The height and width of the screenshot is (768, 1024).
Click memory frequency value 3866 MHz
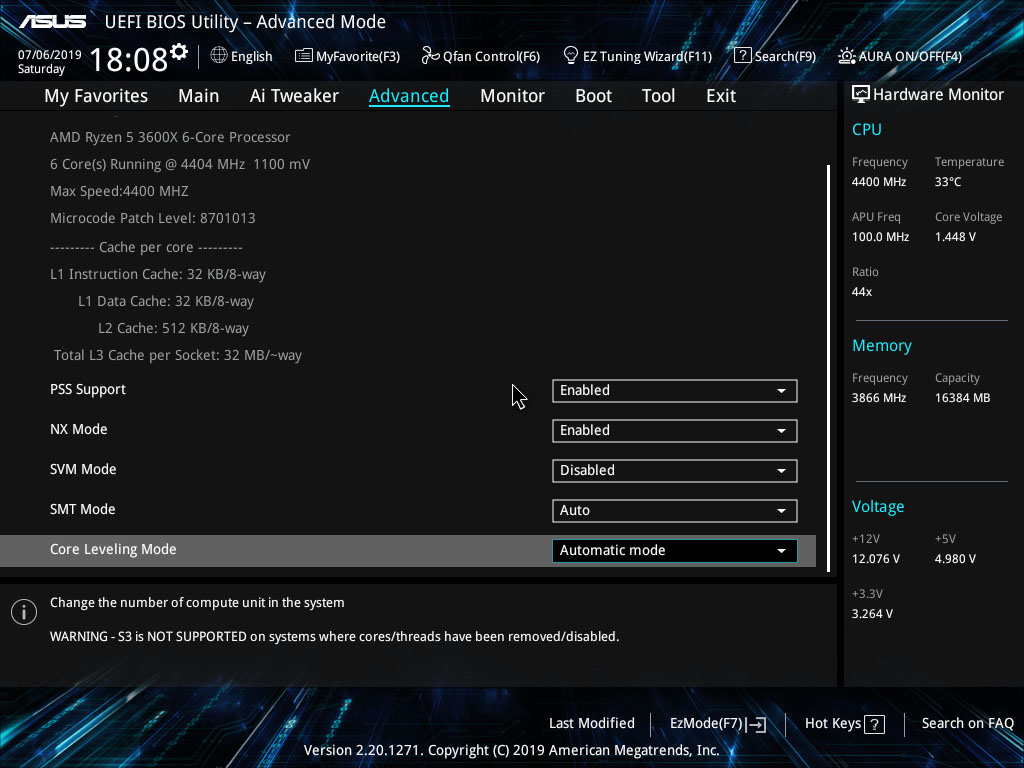878,398
